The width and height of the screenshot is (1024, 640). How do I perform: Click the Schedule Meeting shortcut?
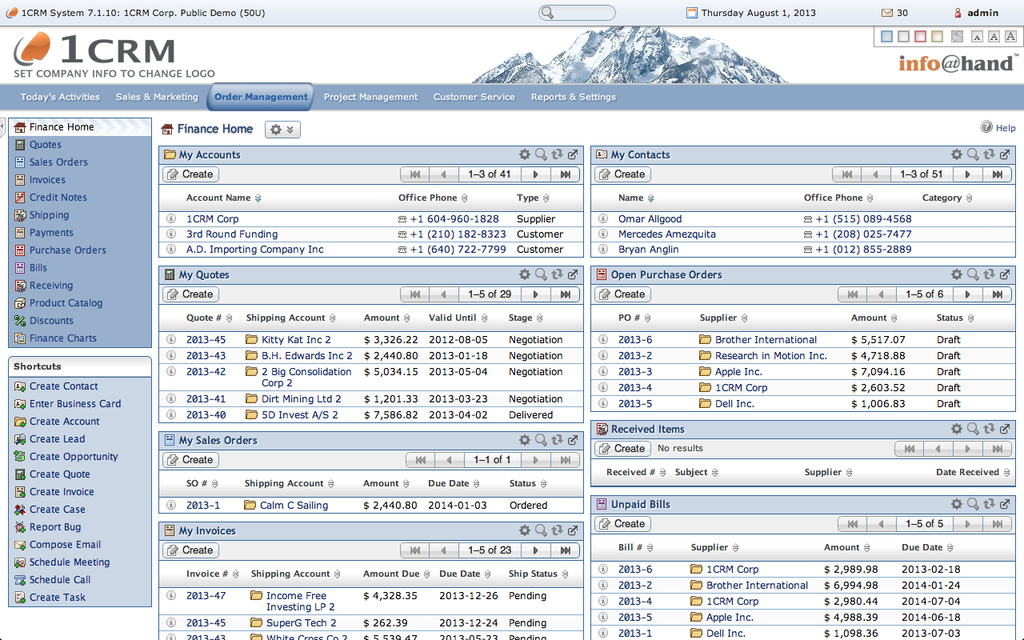[69, 562]
